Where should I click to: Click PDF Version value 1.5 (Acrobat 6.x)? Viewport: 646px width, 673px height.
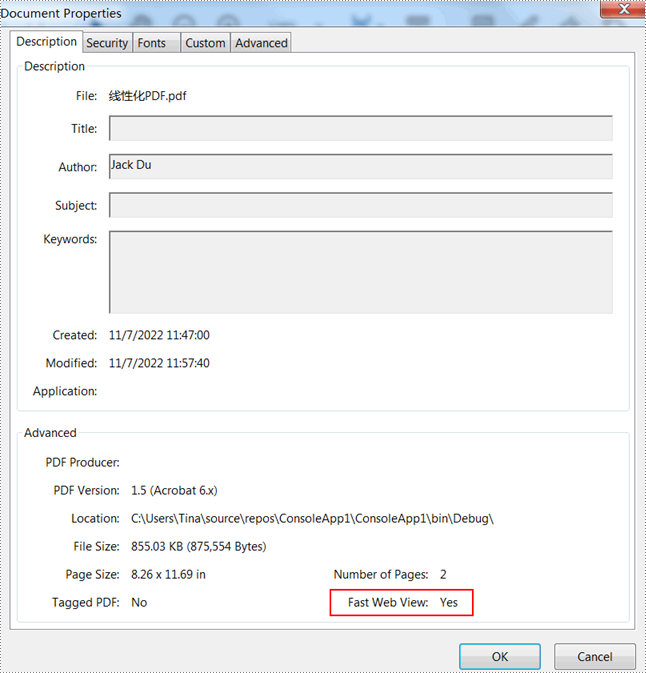point(174,490)
